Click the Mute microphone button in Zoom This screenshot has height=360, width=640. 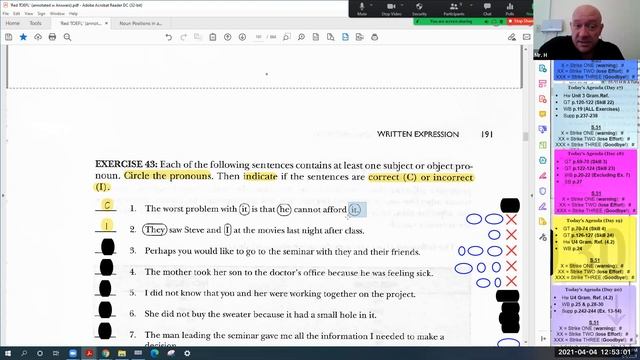coord(362,9)
